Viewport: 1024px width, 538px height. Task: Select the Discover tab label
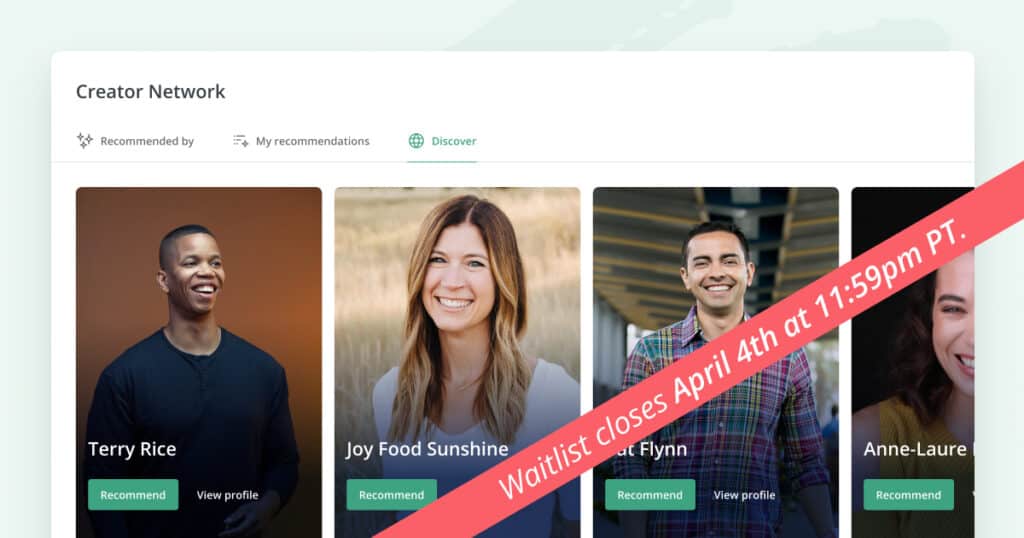[454, 141]
